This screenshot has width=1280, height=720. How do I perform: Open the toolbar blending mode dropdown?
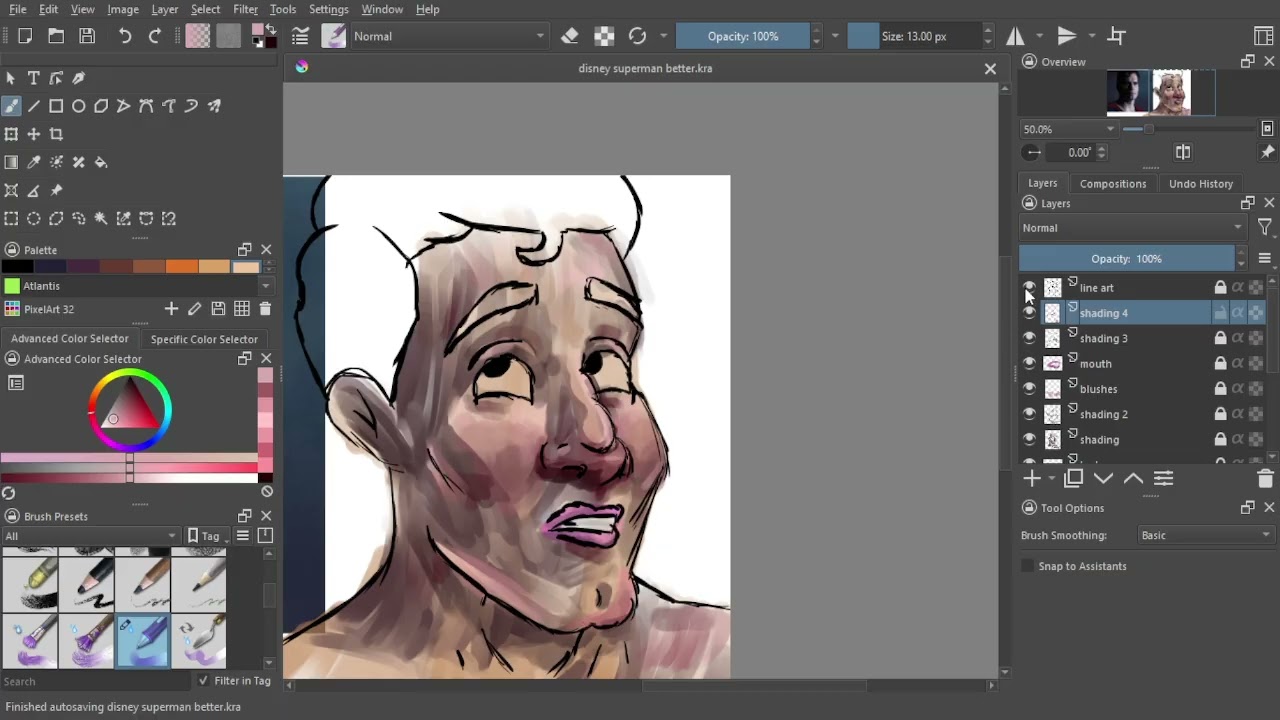pos(448,36)
